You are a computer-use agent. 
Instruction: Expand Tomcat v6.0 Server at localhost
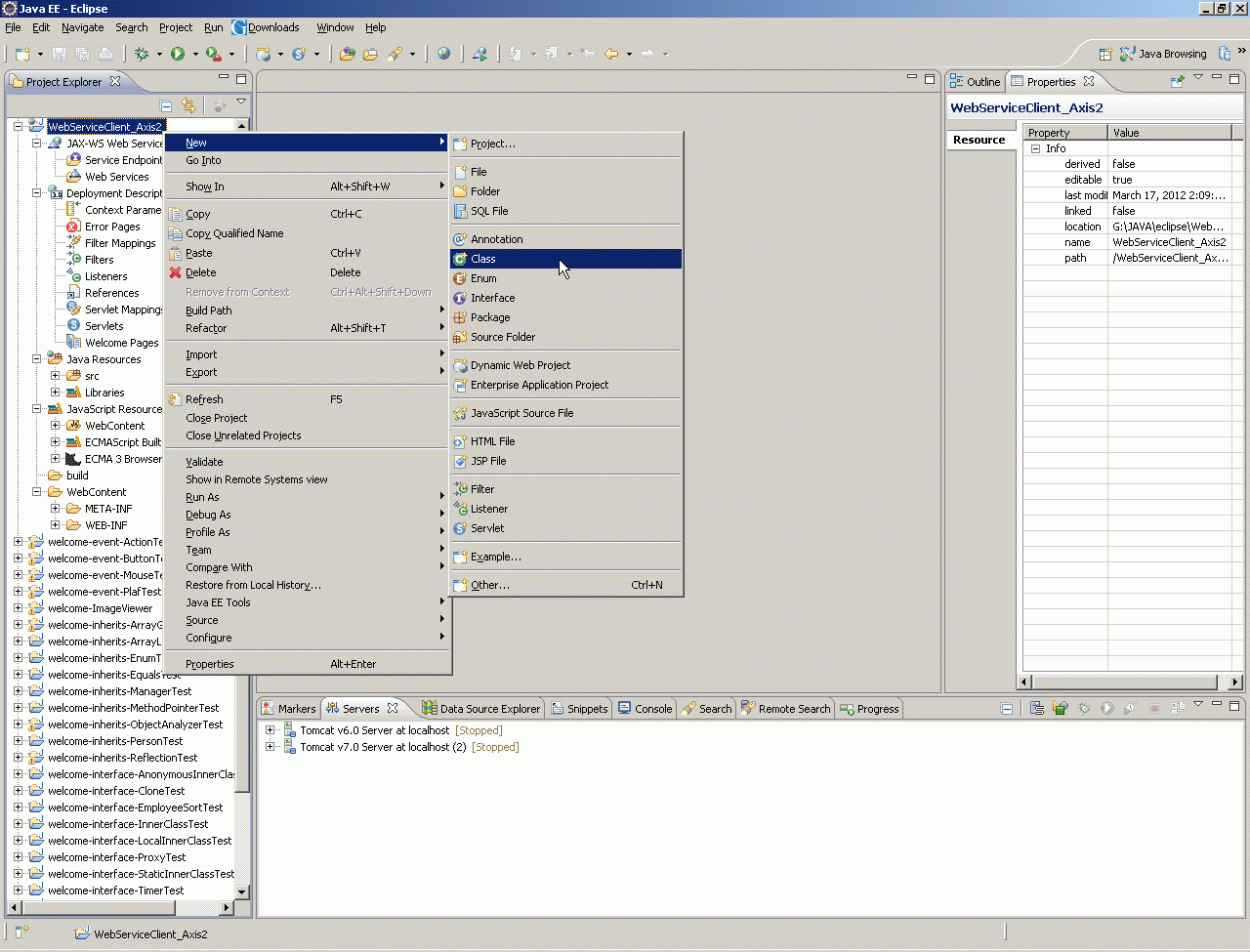[271, 730]
